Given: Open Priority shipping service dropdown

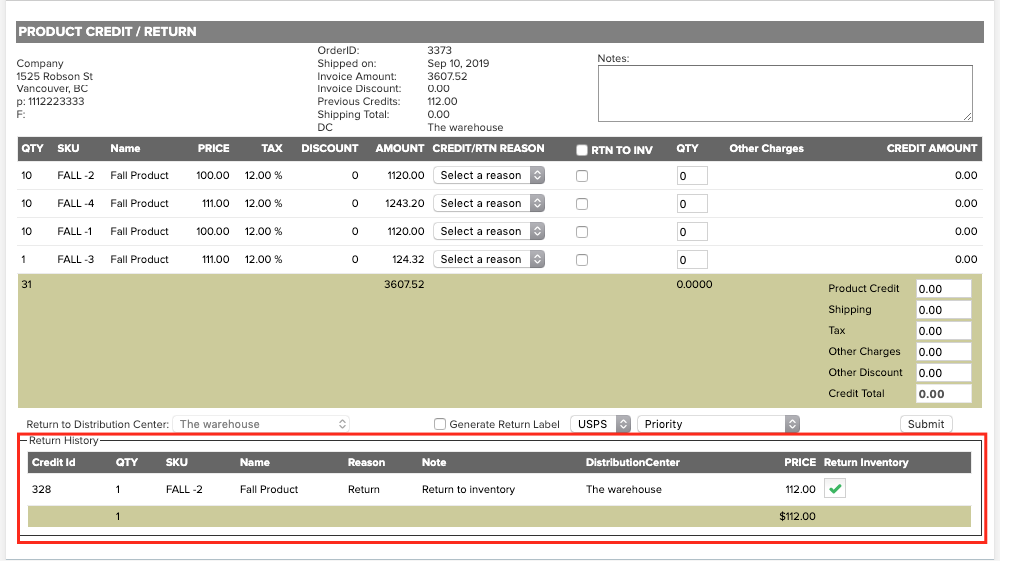Looking at the screenshot, I should tap(718, 424).
